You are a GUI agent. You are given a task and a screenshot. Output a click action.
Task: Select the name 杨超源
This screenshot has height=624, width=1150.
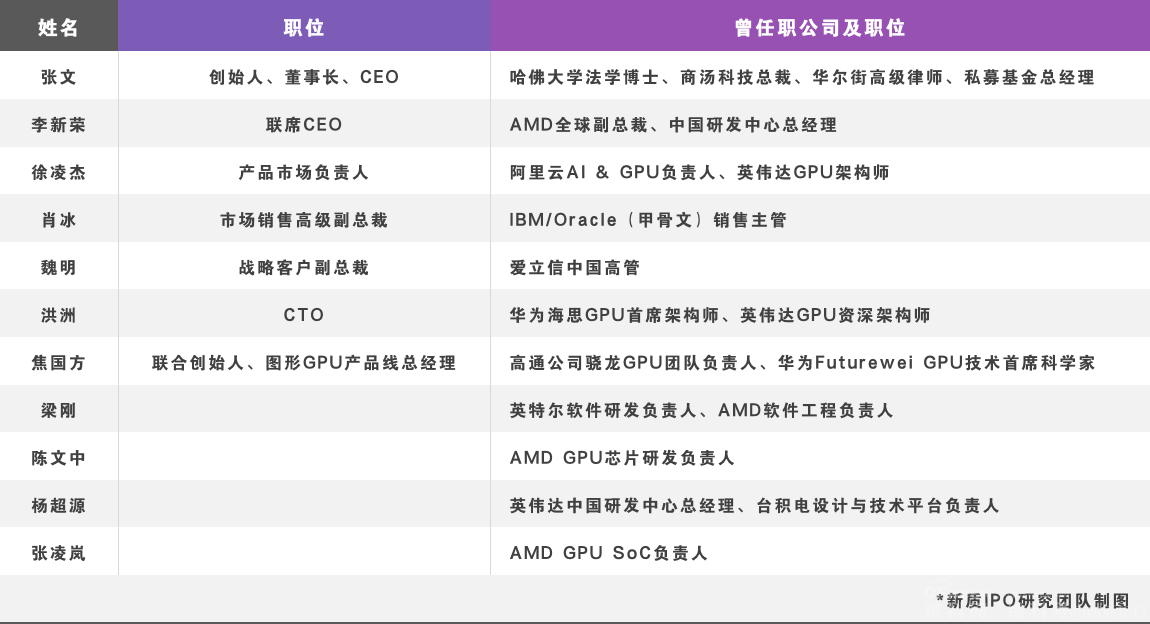[x=59, y=506]
